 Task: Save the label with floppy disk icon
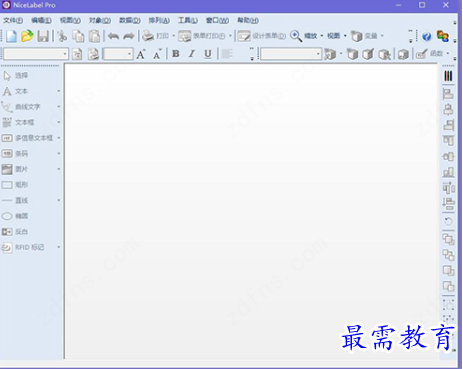pyautogui.click(x=43, y=36)
